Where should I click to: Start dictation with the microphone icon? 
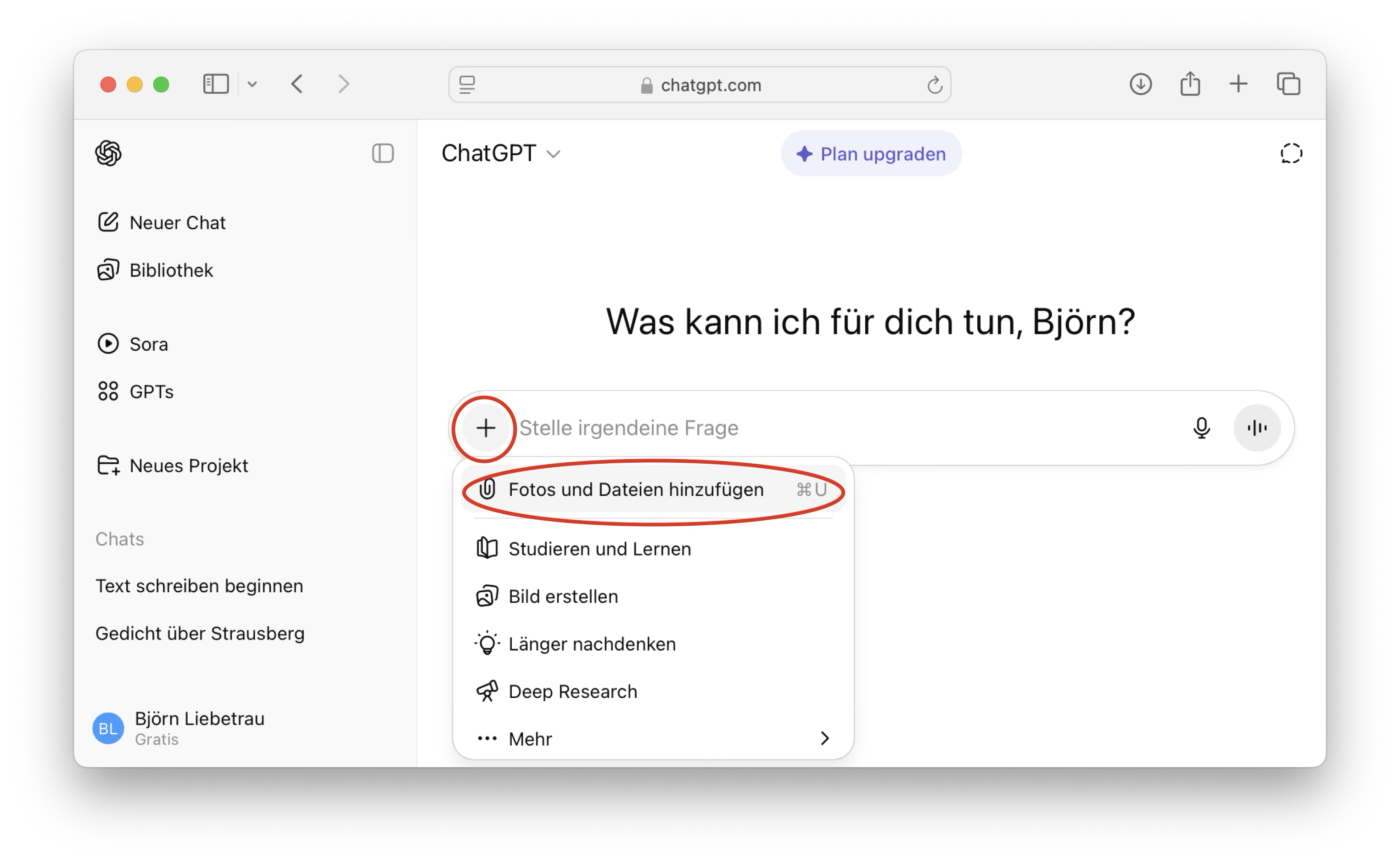click(x=1201, y=428)
